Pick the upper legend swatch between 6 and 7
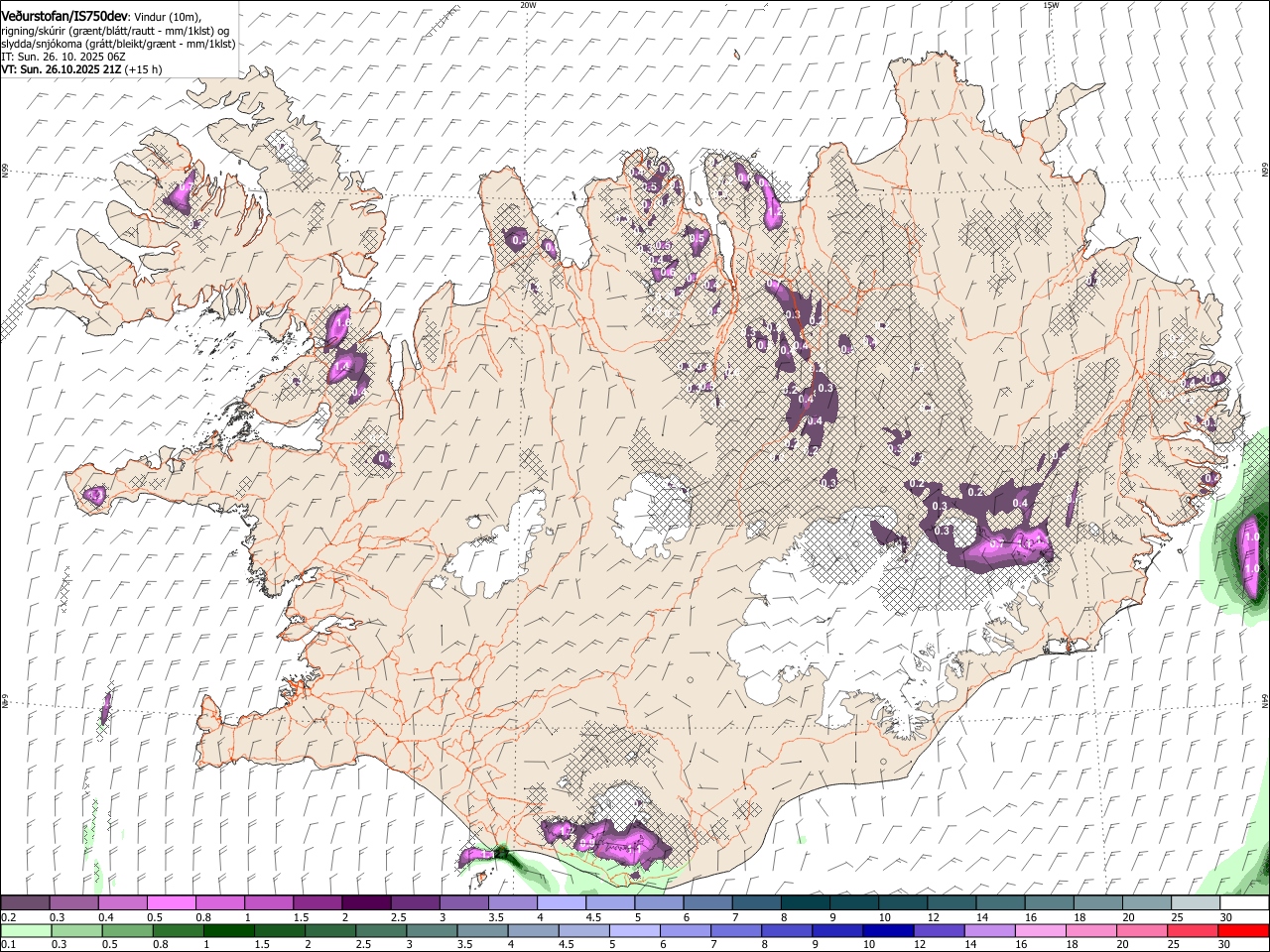The height and width of the screenshot is (952, 1270). click(708, 902)
